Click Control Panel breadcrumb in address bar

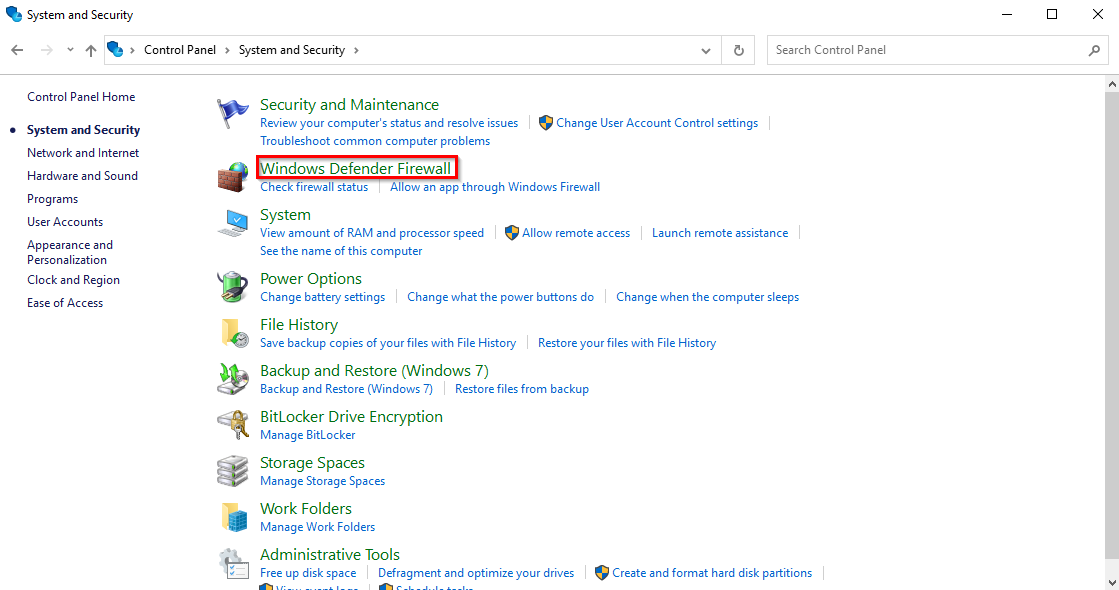[x=180, y=50]
